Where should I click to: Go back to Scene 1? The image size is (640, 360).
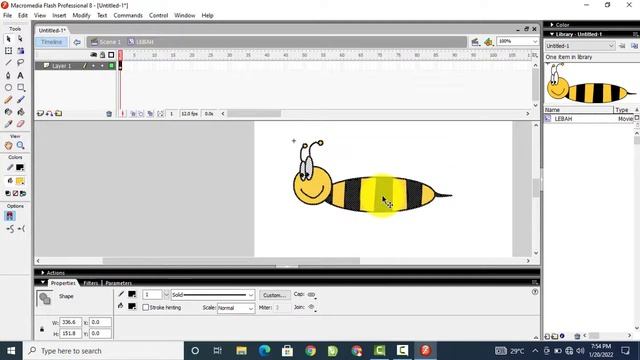point(106,42)
